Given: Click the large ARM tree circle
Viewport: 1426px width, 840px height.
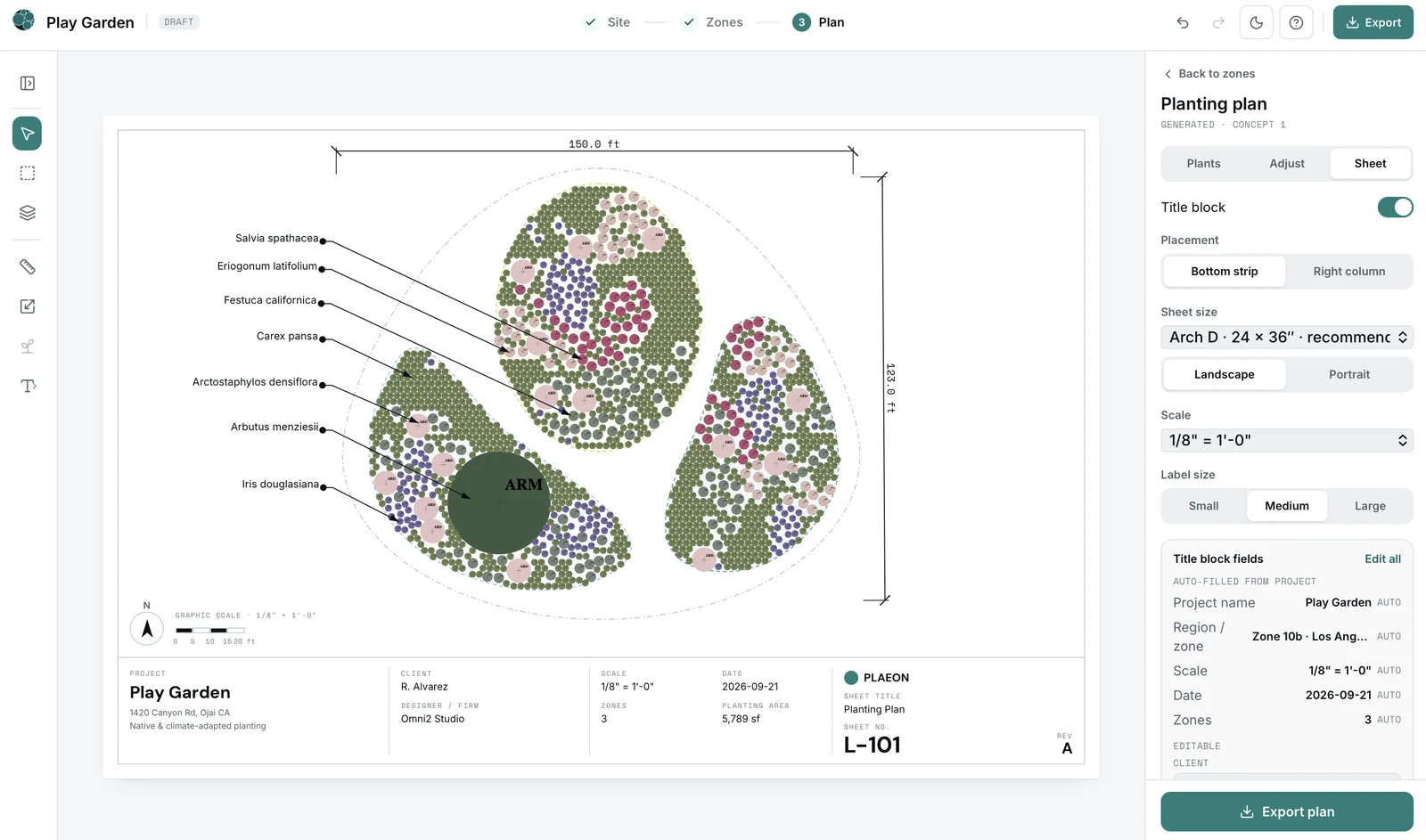Looking at the screenshot, I should [499, 503].
